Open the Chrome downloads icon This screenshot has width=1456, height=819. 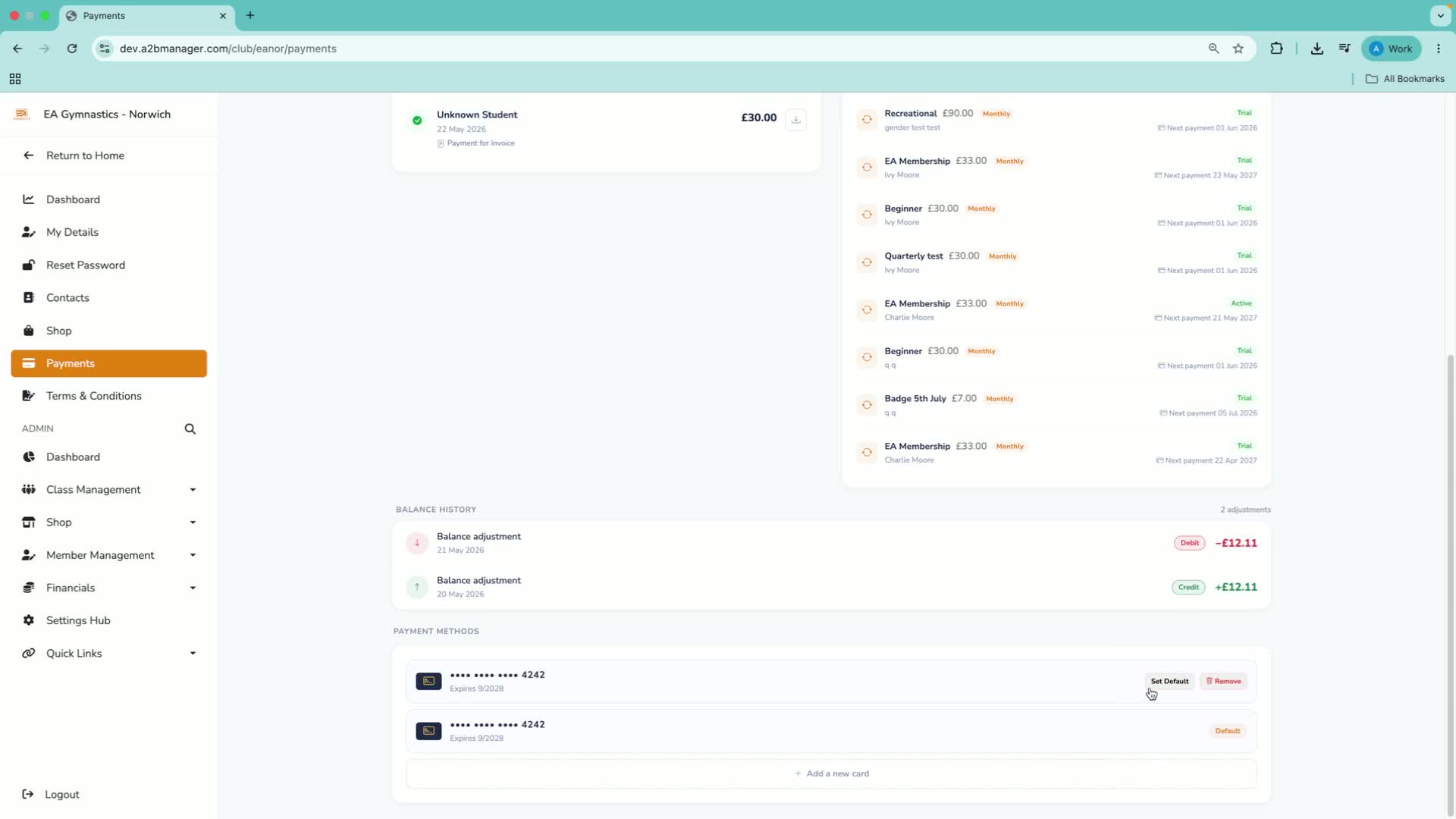click(x=1317, y=49)
